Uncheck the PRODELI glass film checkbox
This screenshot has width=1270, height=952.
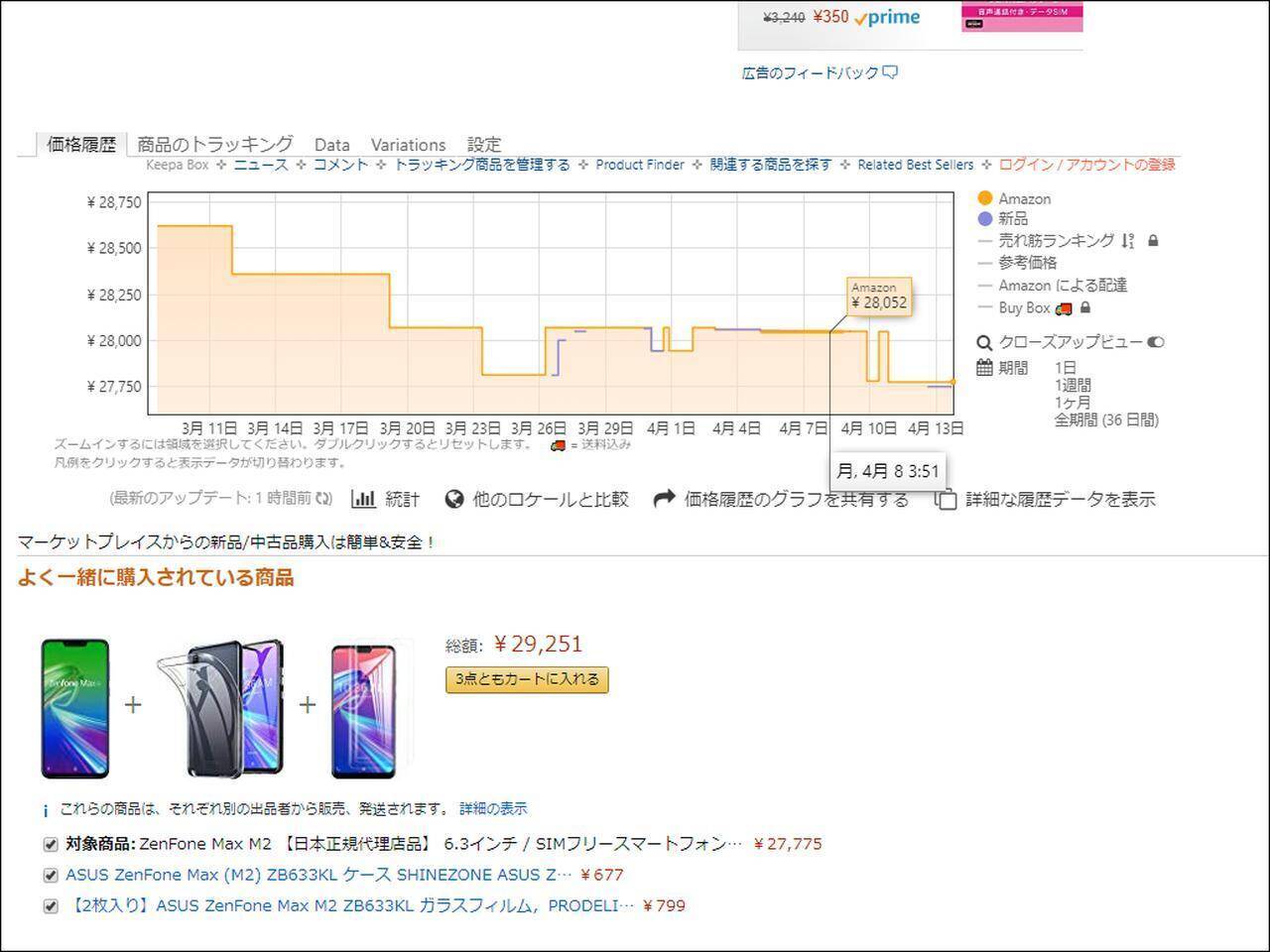51,906
